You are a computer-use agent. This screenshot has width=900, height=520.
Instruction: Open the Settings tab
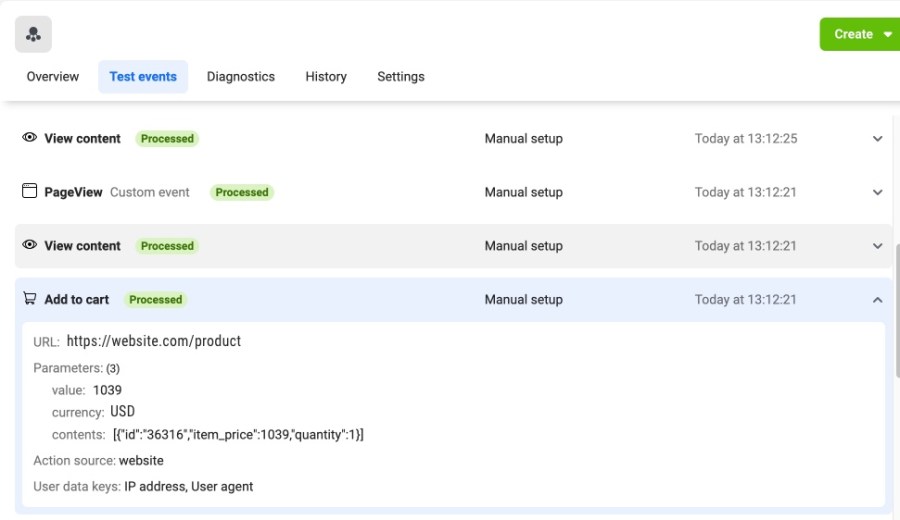(x=401, y=77)
